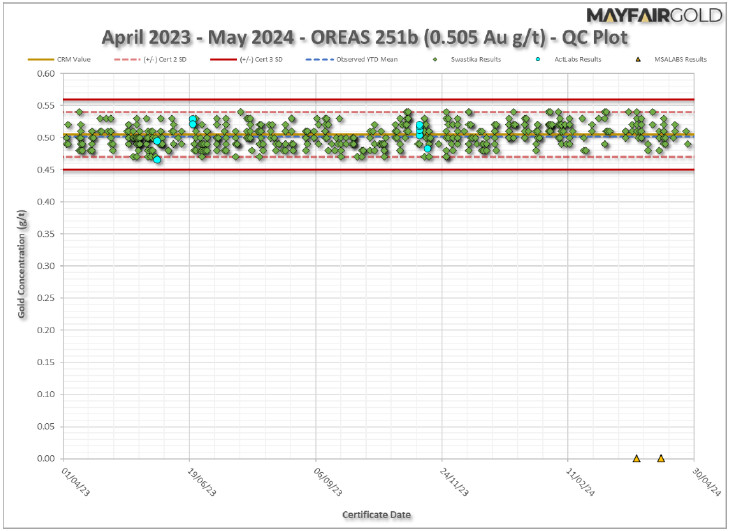The image size is (729, 531).
Task: Click the 0.25 y-axis tick label
Action: (46, 298)
